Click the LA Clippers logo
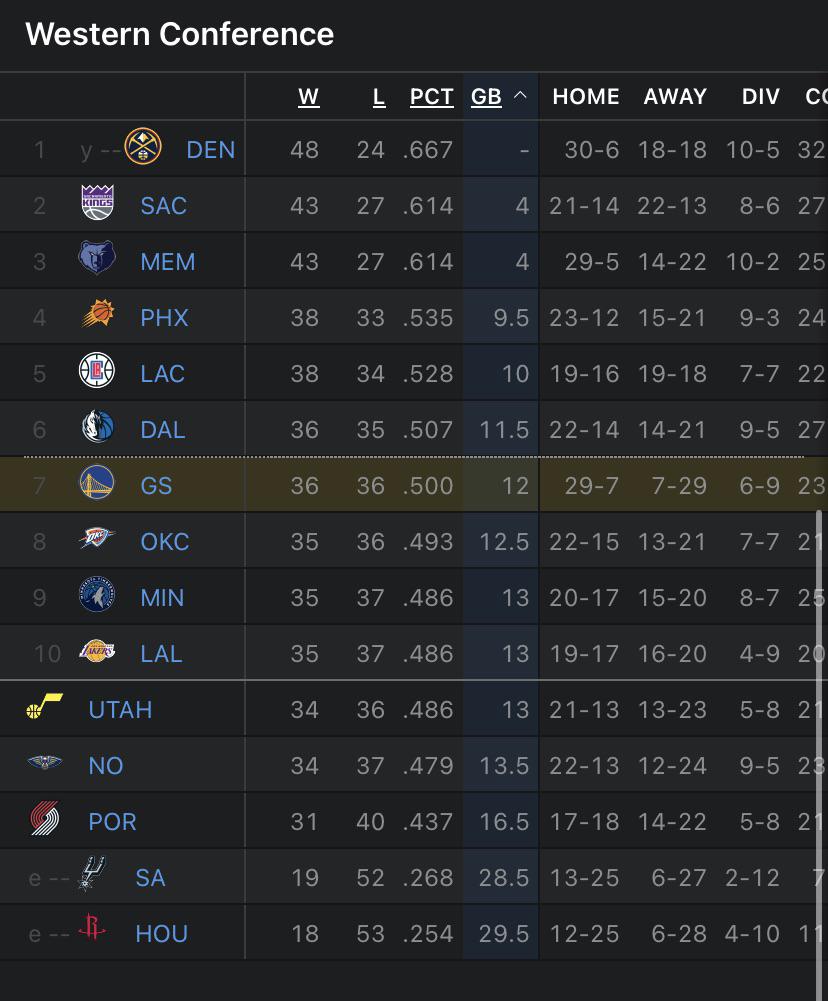This screenshot has width=828, height=1001. click(x=97, y=372)
